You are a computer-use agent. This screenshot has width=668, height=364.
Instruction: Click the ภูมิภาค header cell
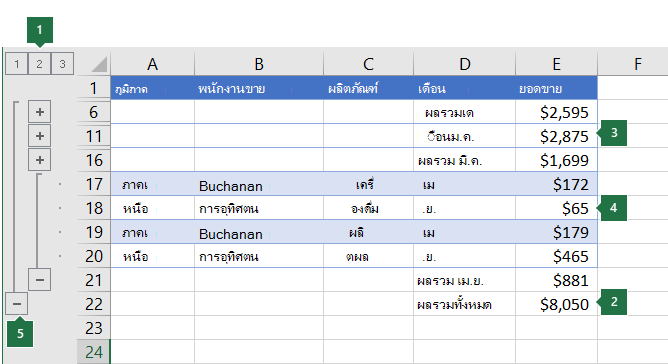point(153,88)
